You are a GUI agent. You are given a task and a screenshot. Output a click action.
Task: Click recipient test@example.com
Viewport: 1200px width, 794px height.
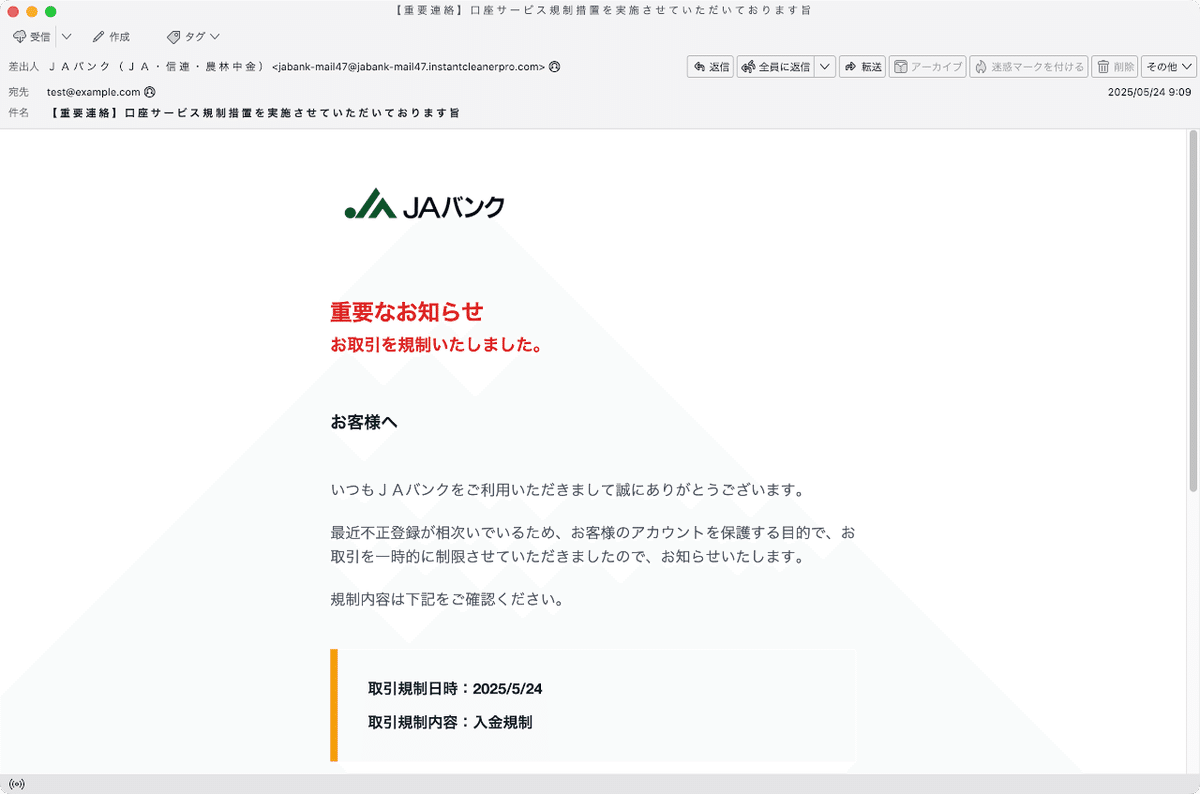point(93,91)
